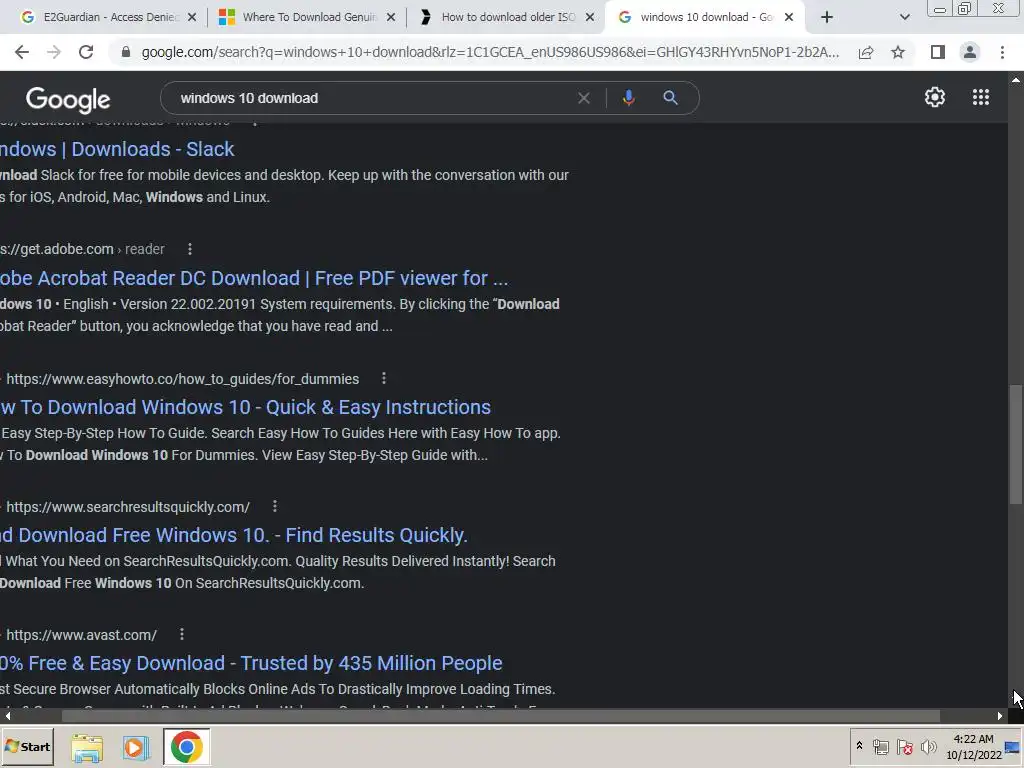The image size is (1024, 768).
Task: Click the Chrome taskbar button
Action: tap(187, 747)
